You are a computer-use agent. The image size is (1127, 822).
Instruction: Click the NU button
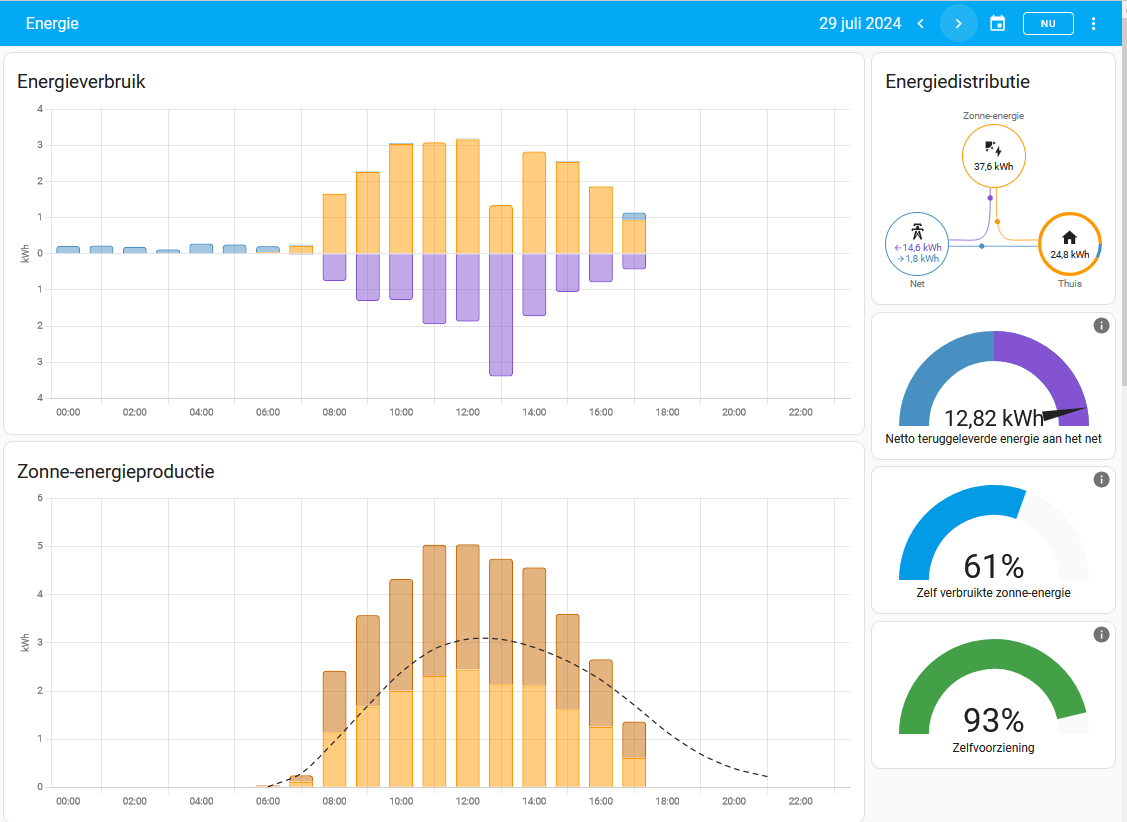click(1048, 23)
